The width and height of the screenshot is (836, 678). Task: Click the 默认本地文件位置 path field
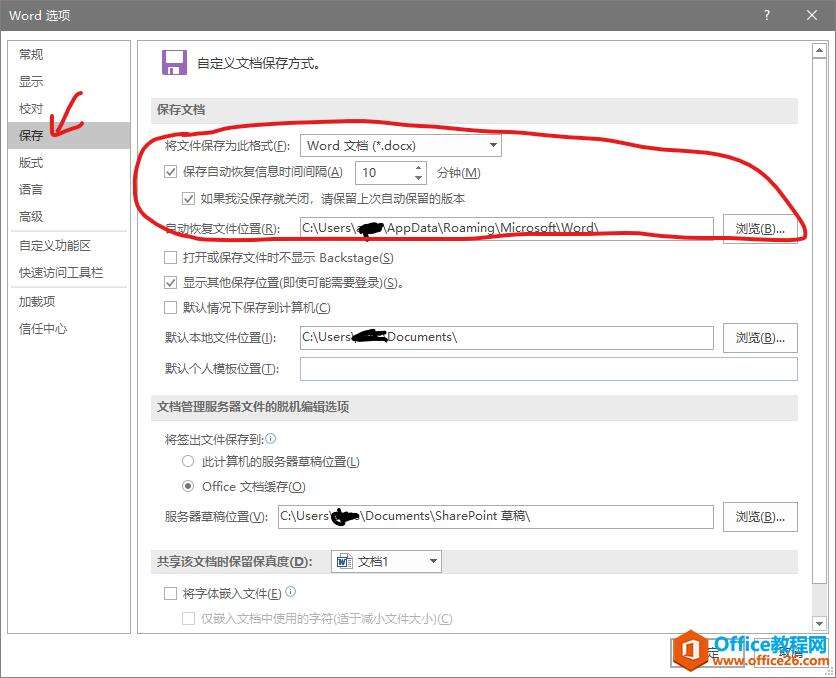coord(507,337)
